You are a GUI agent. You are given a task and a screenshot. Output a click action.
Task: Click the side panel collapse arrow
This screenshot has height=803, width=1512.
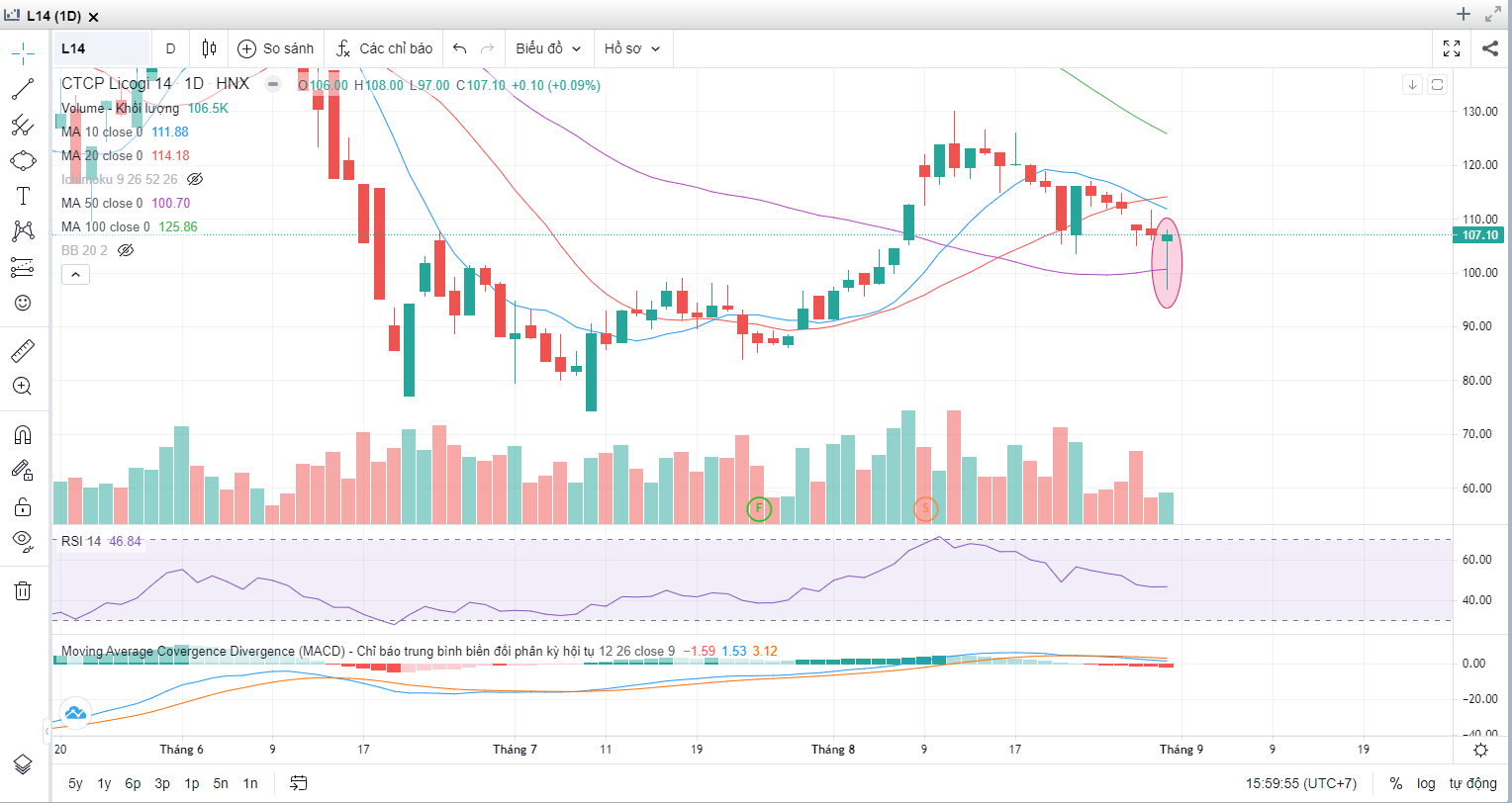click(x=47, y=732)
